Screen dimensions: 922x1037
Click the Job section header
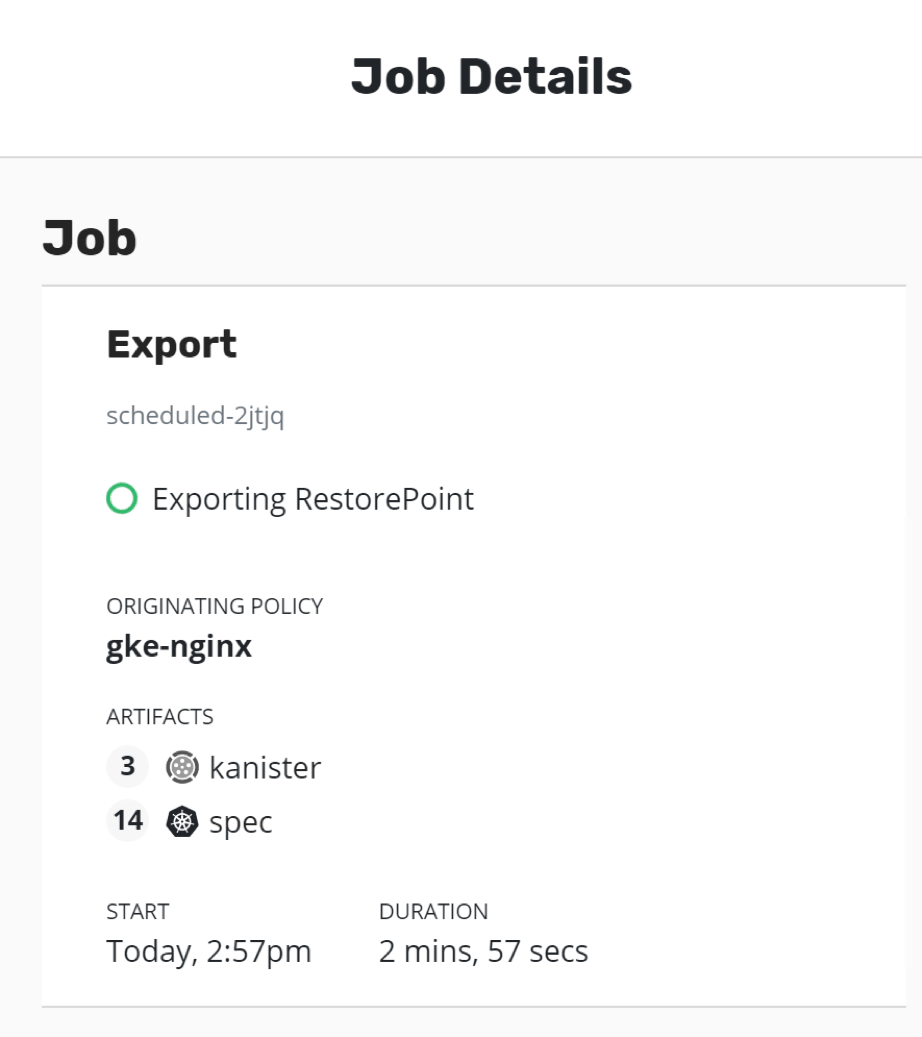[89, 237]
